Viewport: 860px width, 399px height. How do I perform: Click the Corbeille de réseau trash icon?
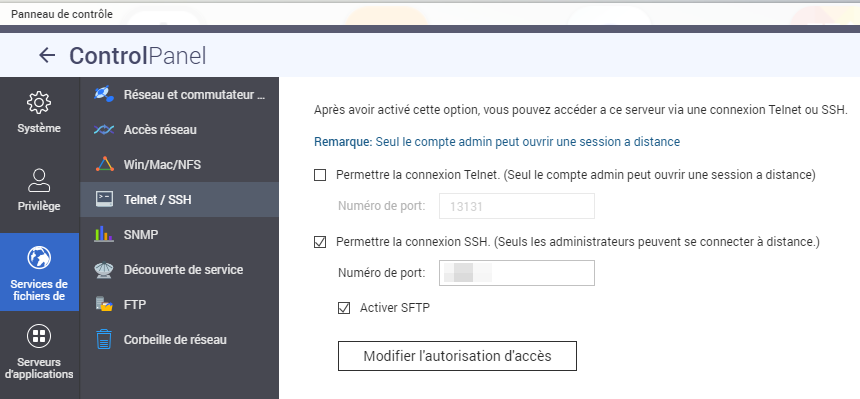104,339
